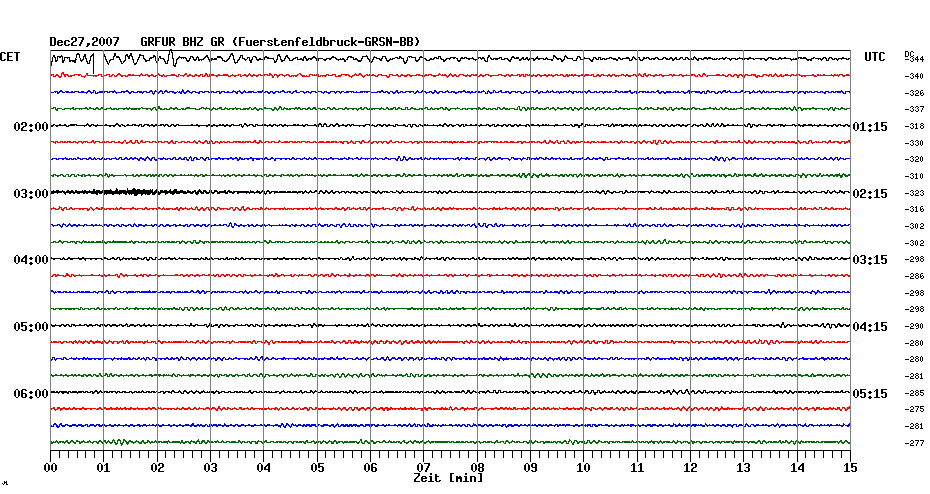Click the CET column header
This screenshot has width=930, height=494.
pyautogui.click(x=10, y=57)
